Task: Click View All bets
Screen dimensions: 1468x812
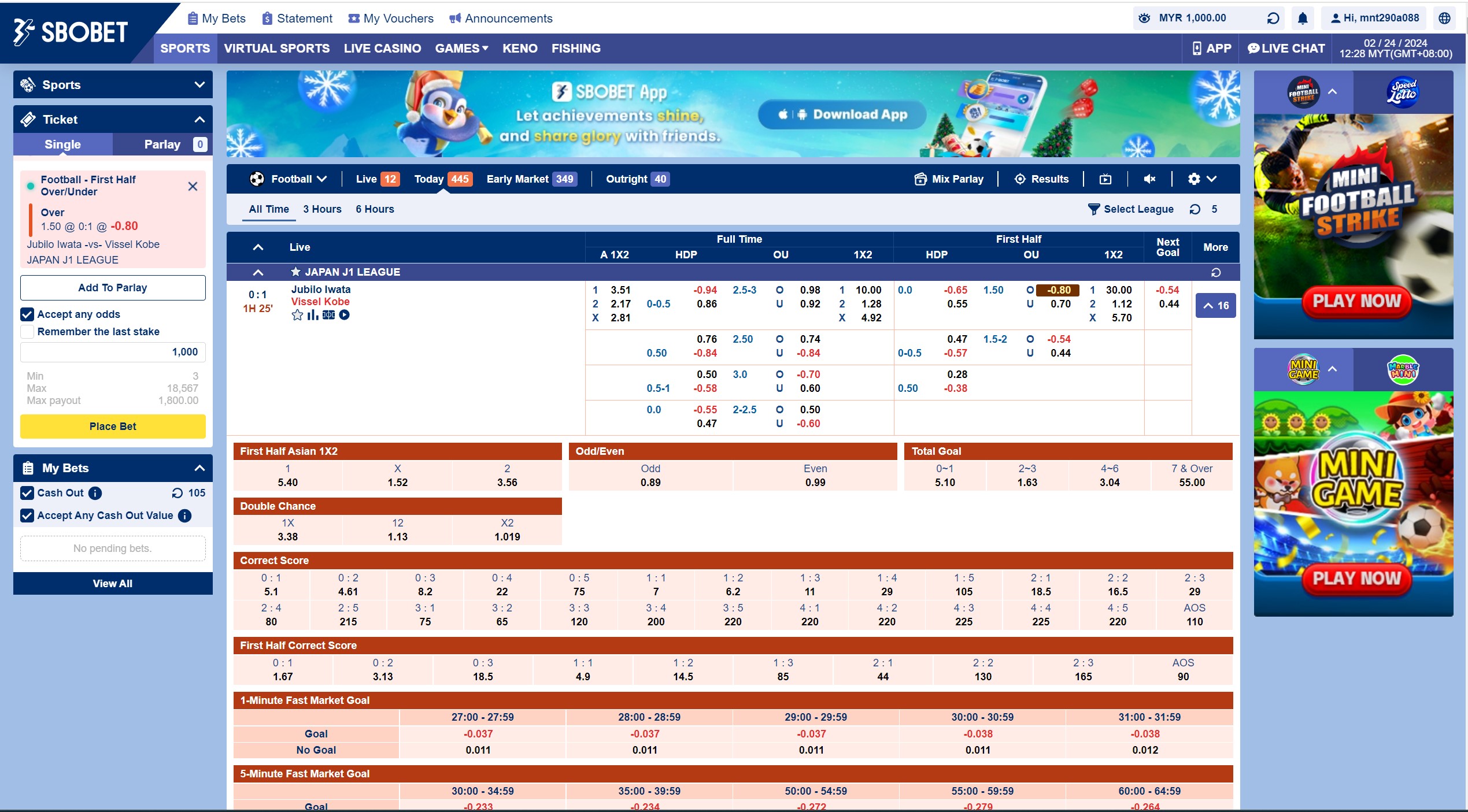Action: pyautogui.click(x=113, y=584)
